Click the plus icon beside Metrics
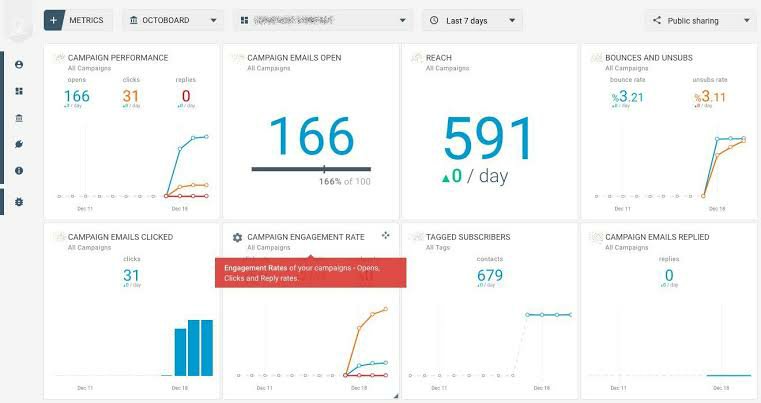The image size is (761, 403). (x=54, y=20)
